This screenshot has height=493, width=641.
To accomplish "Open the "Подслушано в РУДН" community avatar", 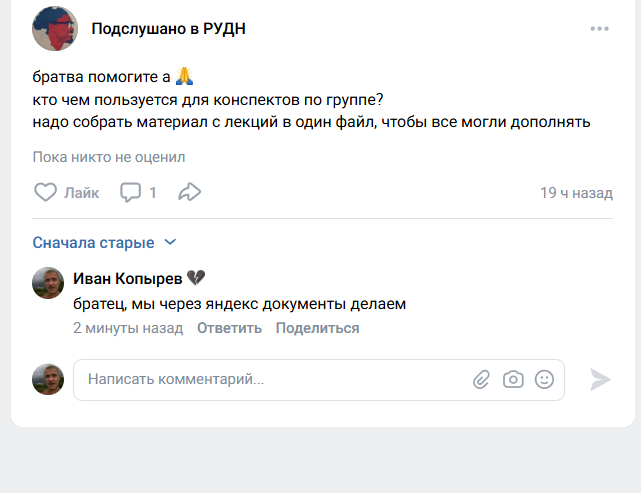I will point(55,29).
